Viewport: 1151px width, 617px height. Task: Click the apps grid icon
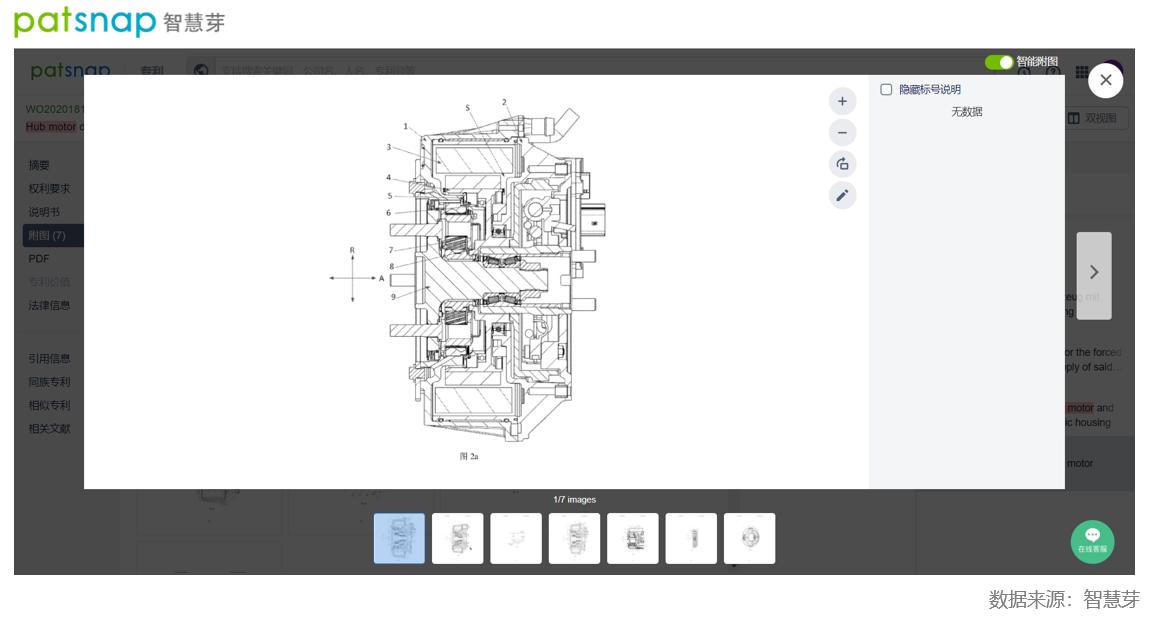coord(1082,72)
